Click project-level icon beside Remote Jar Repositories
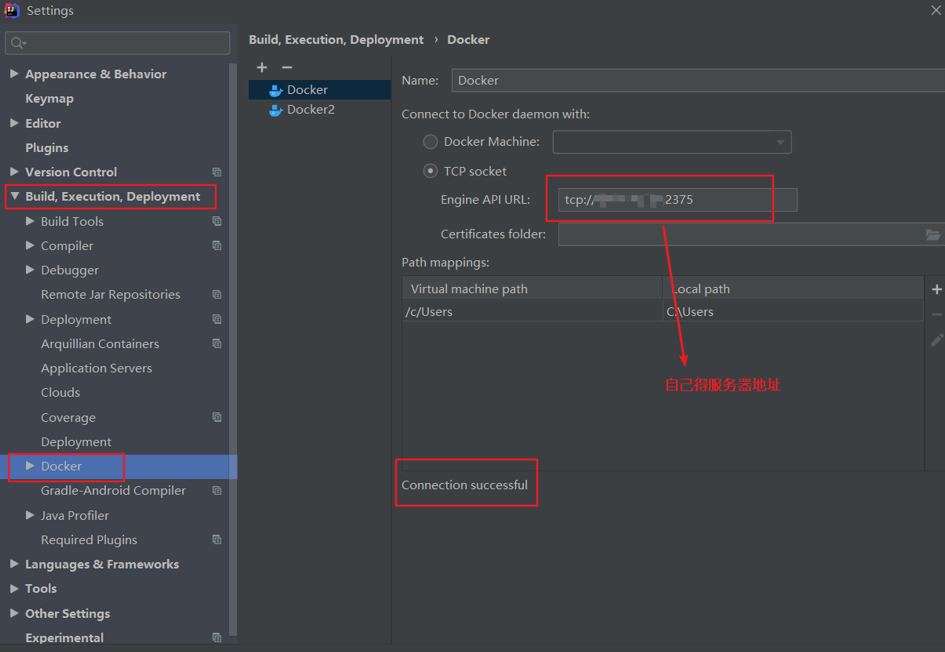Viewport: 945px width, 652px height. pyautogui.click(x=217, y=295)
